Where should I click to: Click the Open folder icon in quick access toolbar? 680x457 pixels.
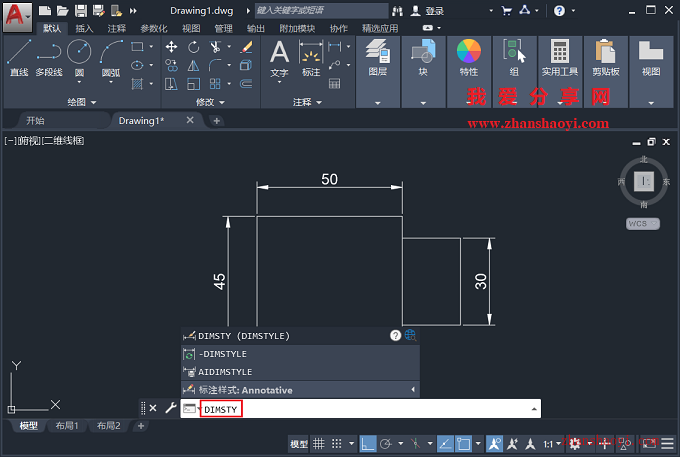coord(62,11)
